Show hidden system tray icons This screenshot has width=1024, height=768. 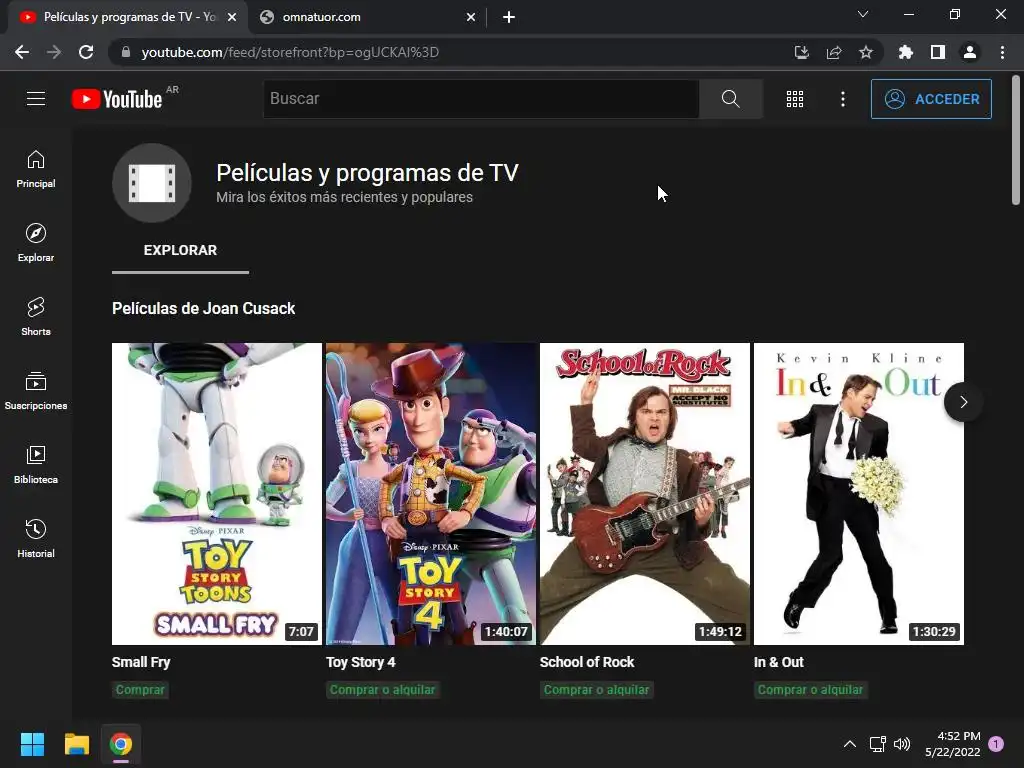(x=850, y=744)
